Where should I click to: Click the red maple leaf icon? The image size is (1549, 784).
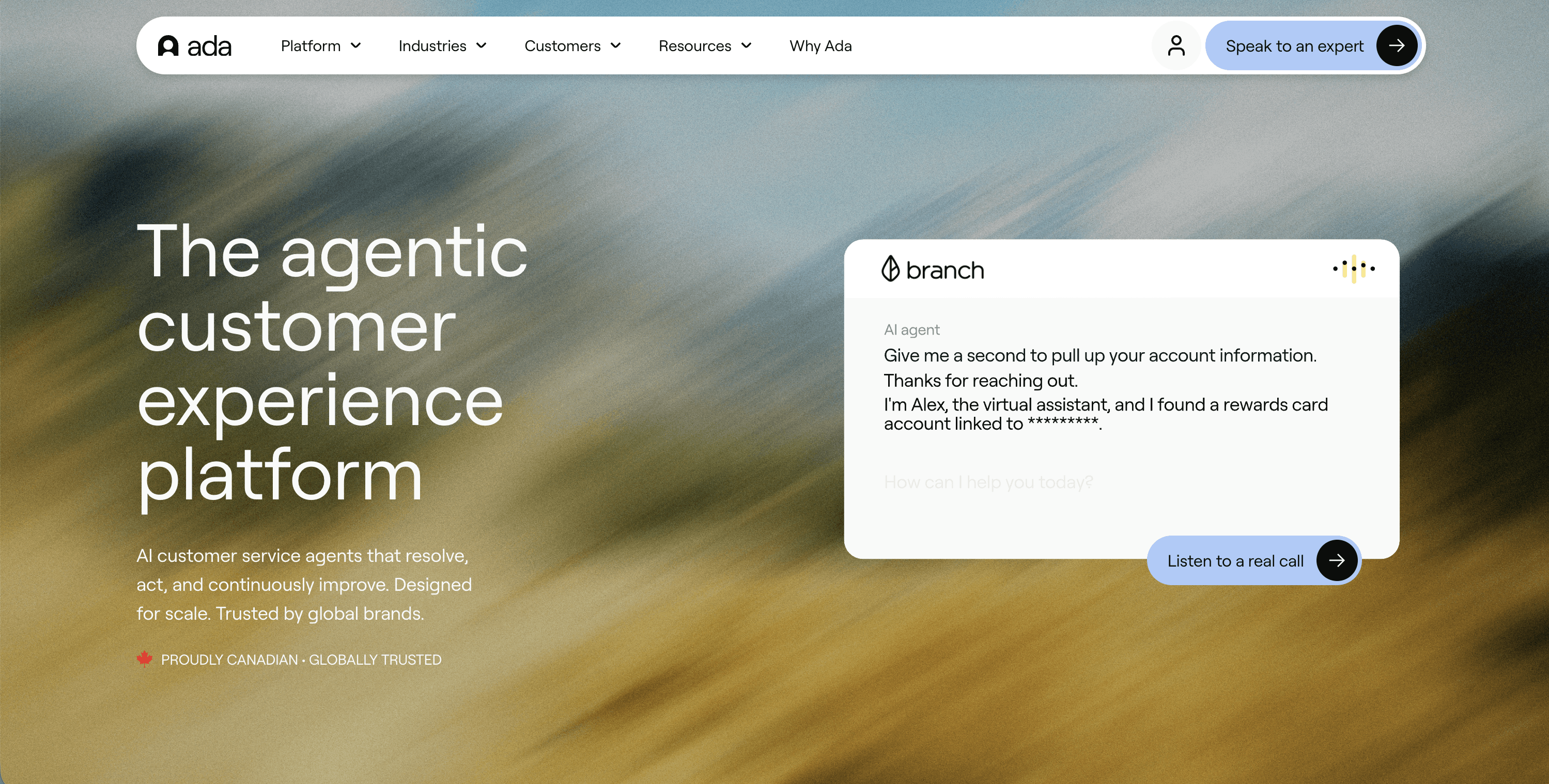[144, 659]
